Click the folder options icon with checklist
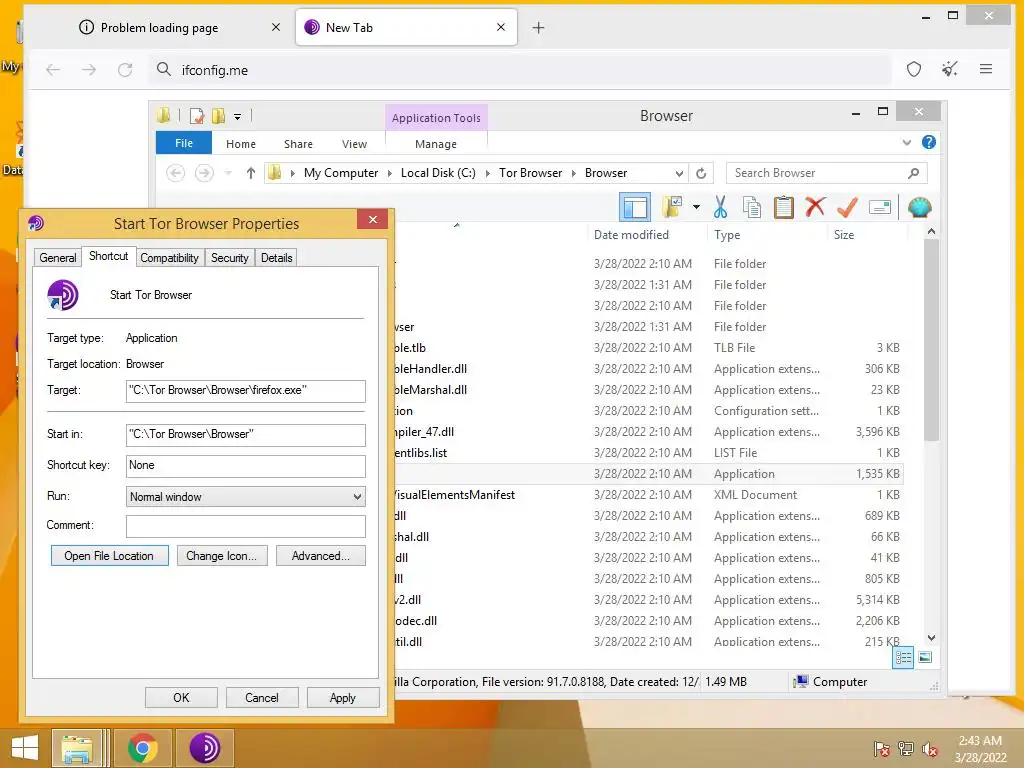Screen dimensions: 1024x768 tap(672, 208)
